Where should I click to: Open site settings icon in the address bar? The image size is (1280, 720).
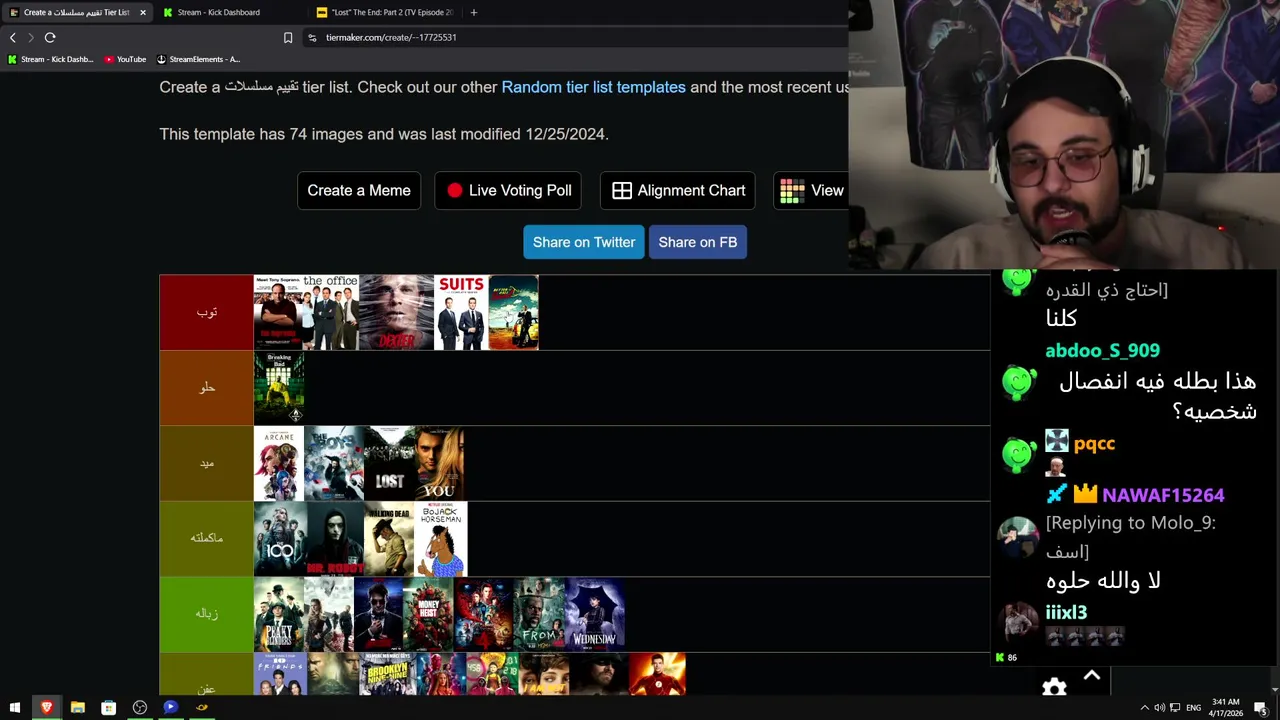tap(312, 37)
